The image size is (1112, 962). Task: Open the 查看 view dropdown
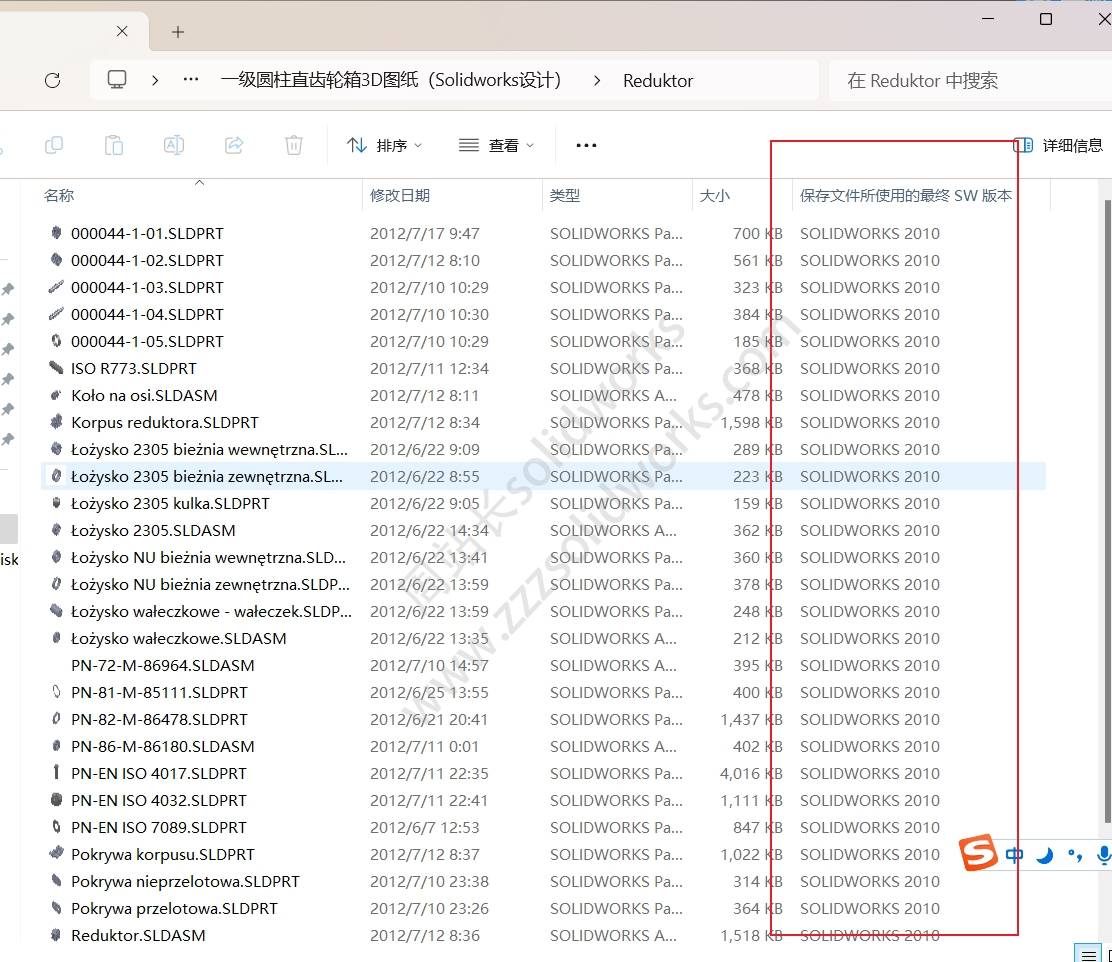click(x=497, y=146)
